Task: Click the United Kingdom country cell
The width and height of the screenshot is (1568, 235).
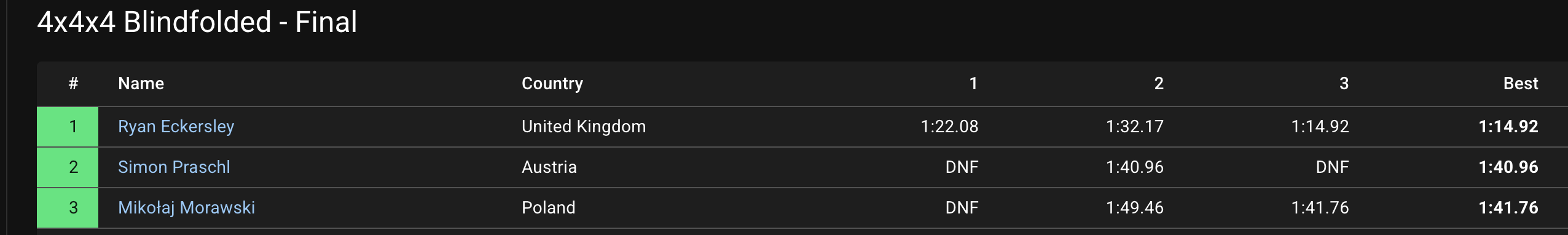Action: (584, 127)
